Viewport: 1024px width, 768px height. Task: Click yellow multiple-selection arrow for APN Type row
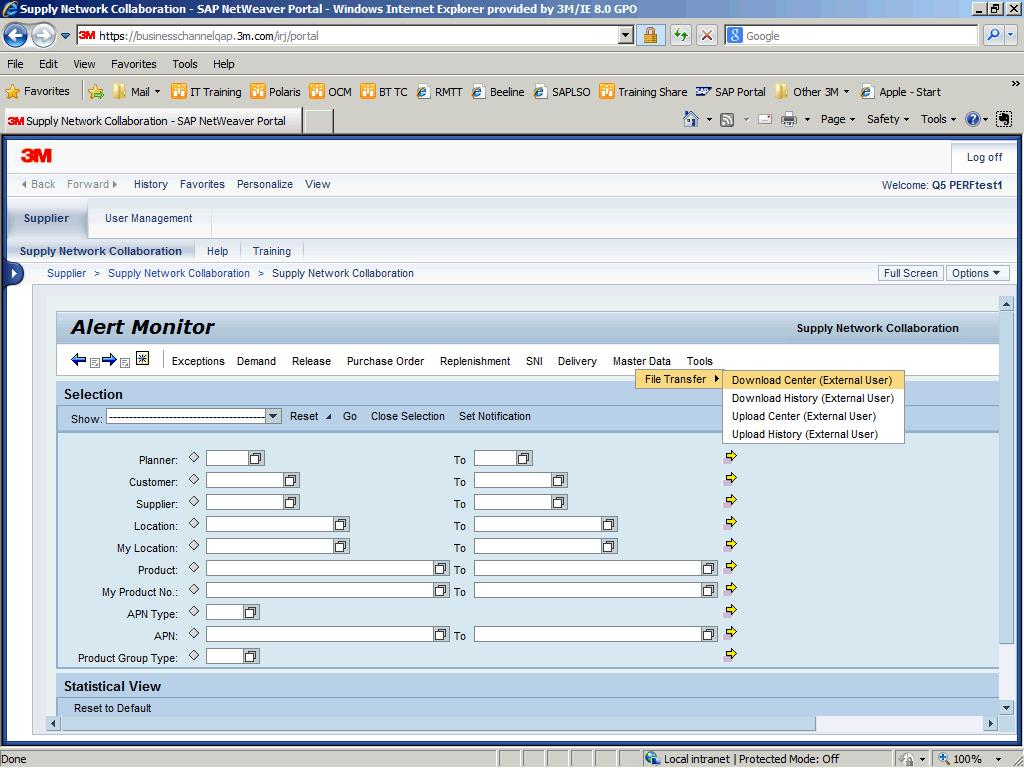(730, 611)
